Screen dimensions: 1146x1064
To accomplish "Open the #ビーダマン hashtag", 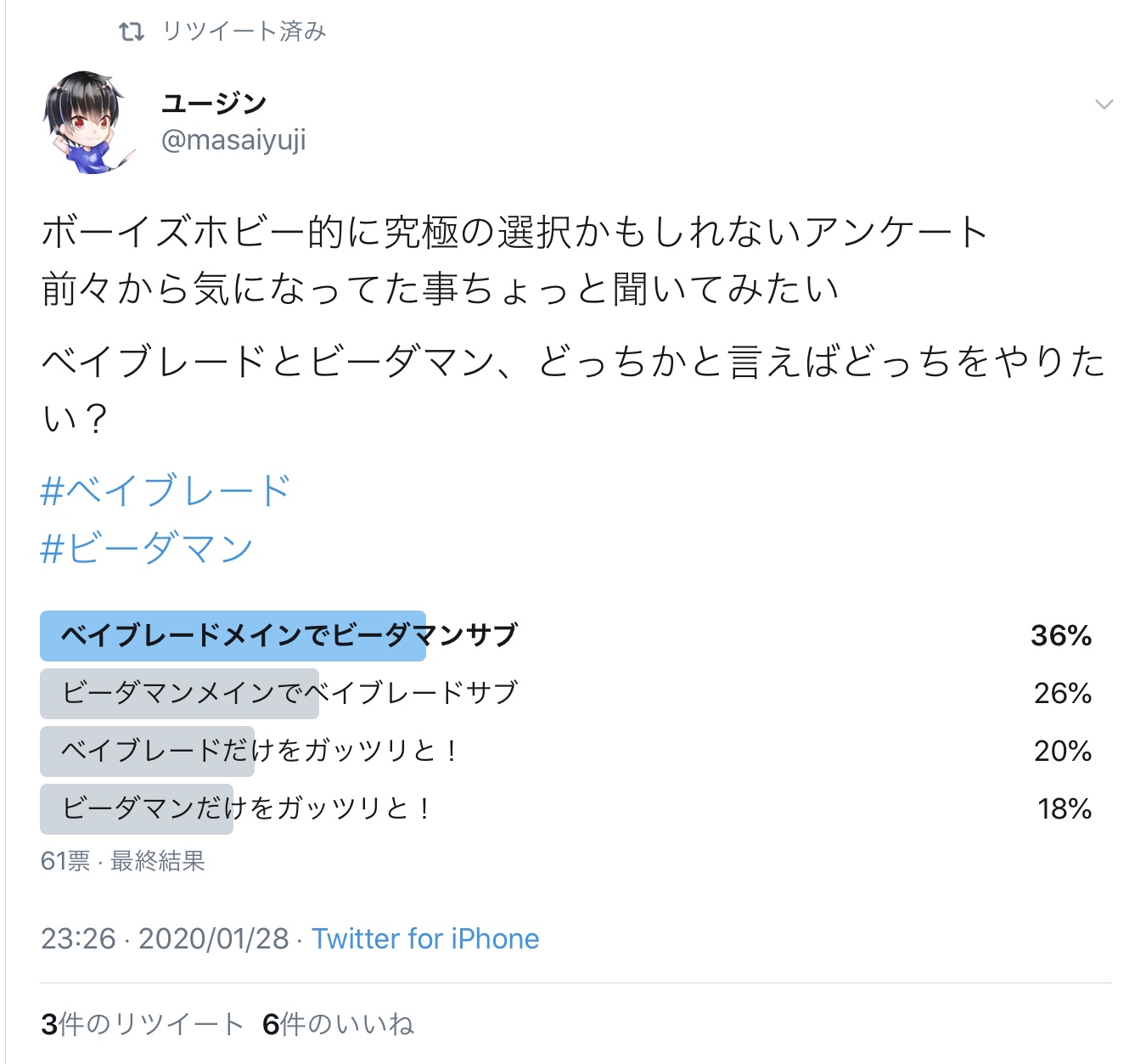I will pos(147,548).
